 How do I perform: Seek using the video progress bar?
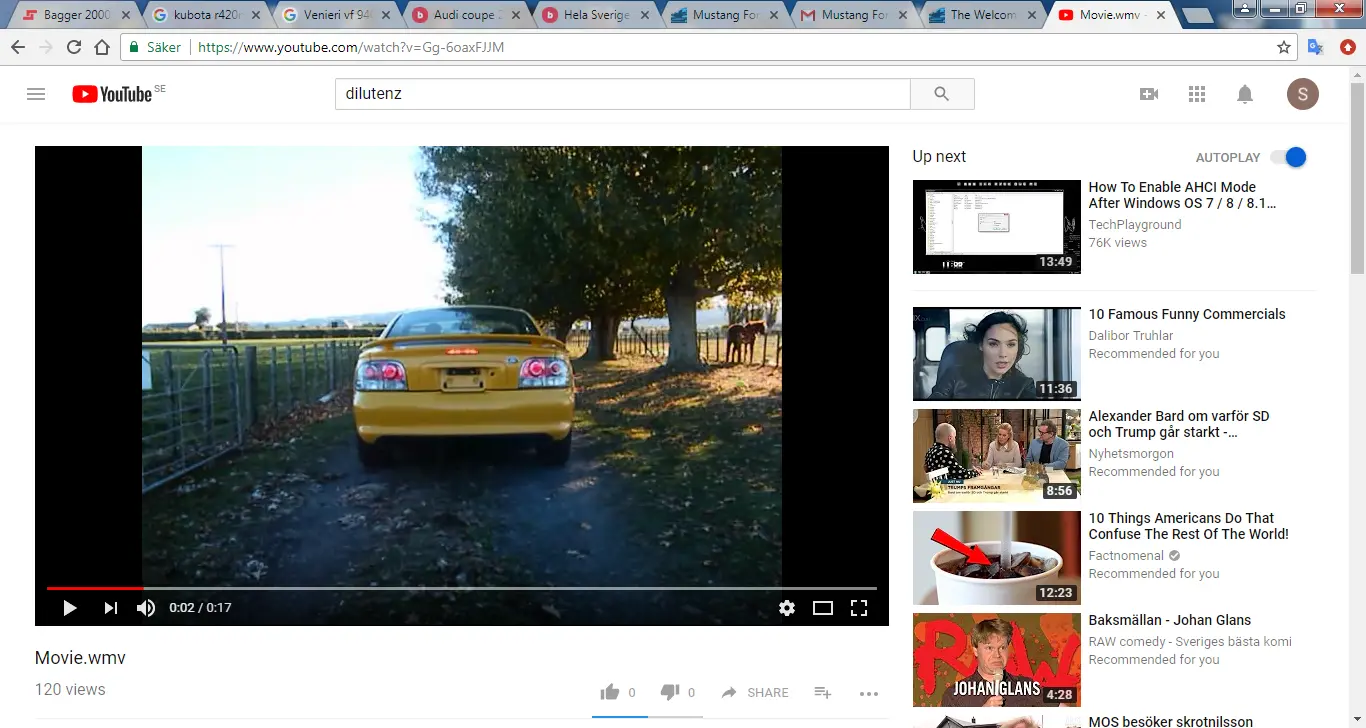(x=462, y=588)
